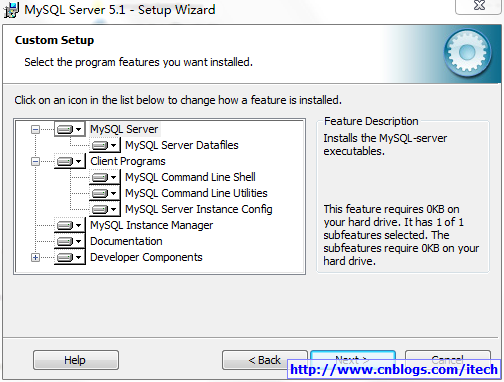Screen dimensions: 504x382
Task: Open install-option dropdown for MySQL Command Line Utilities
Action: pos(104,193)
